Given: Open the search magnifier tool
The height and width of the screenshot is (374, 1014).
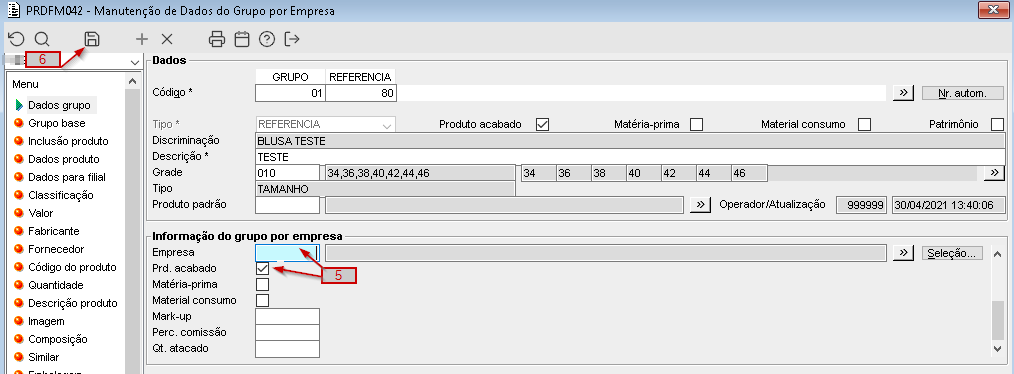Looking at the screenshot, I should click(x=42, y=39).
